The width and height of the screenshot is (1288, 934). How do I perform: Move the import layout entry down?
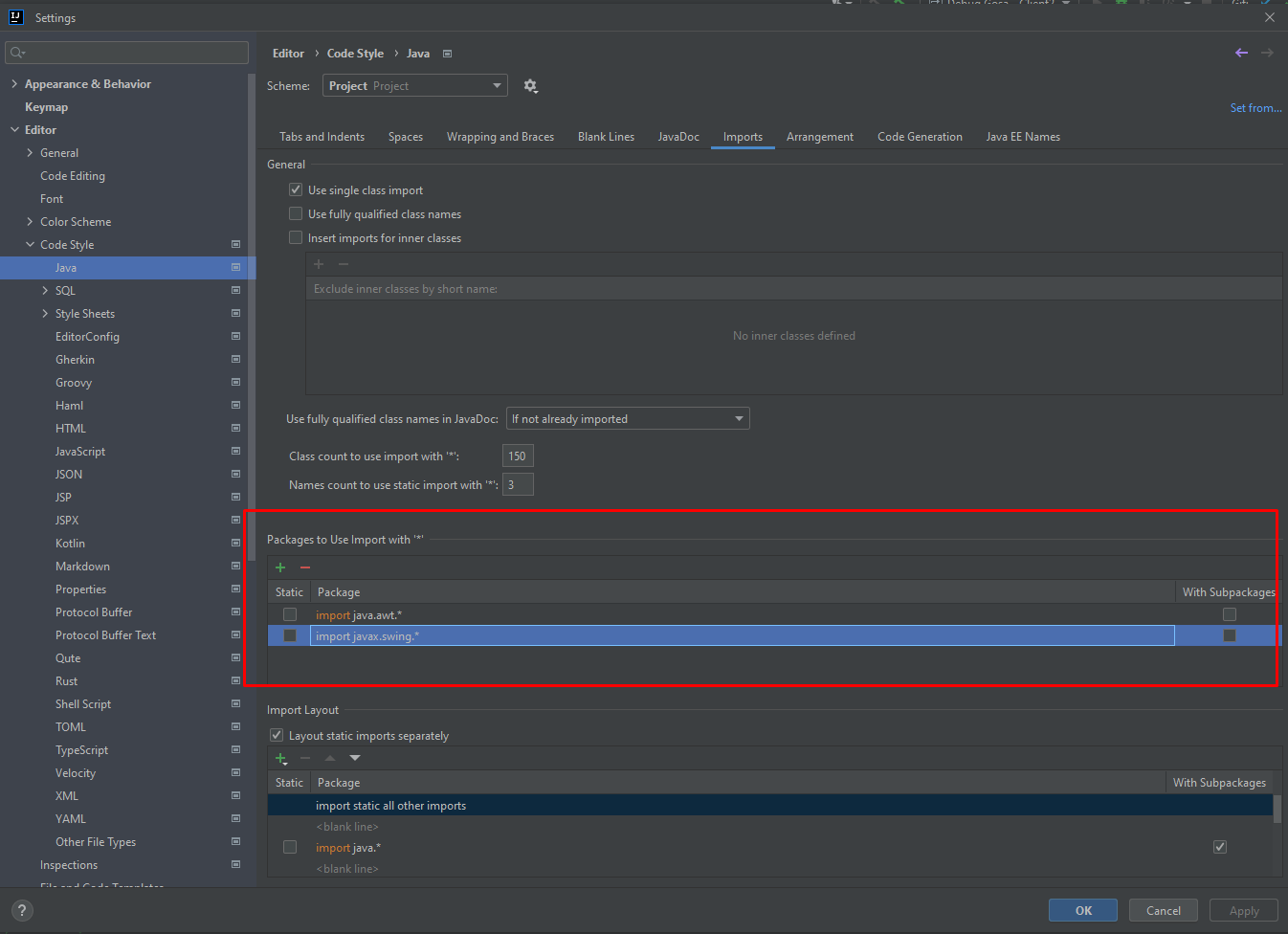click(355, 758)
